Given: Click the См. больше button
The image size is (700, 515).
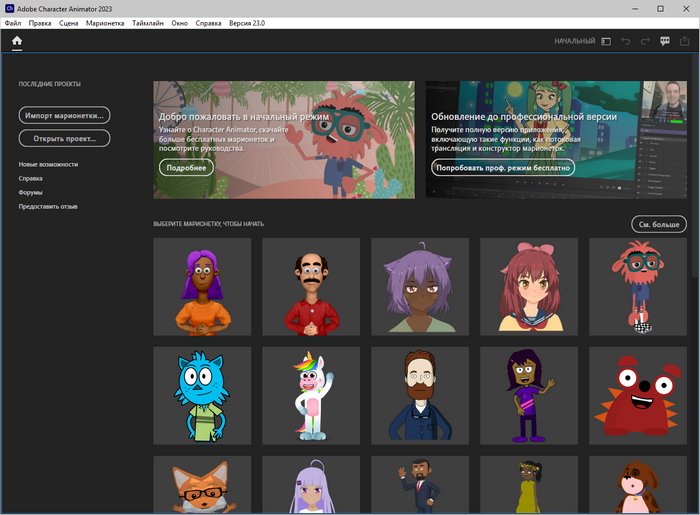Looking at the screenshot, I should (x=659, y=224).
